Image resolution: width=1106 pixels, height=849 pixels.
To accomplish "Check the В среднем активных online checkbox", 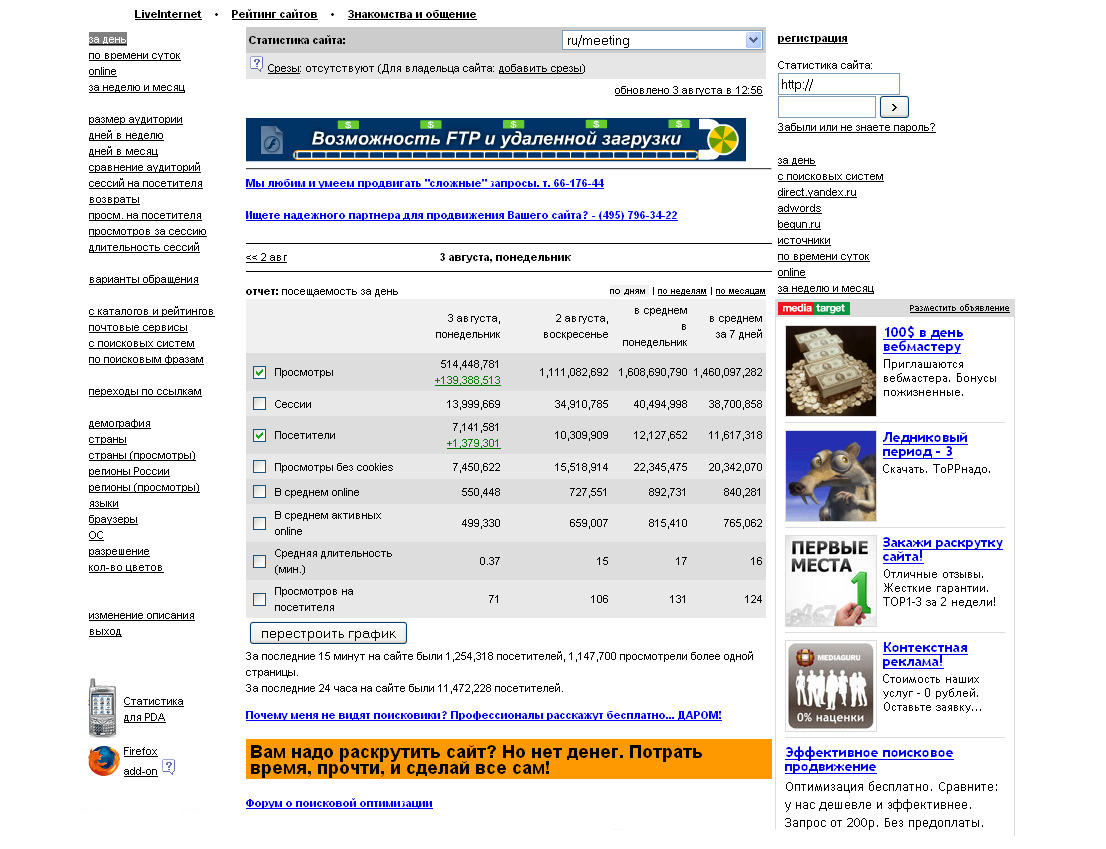I will (x=260, y=523).
